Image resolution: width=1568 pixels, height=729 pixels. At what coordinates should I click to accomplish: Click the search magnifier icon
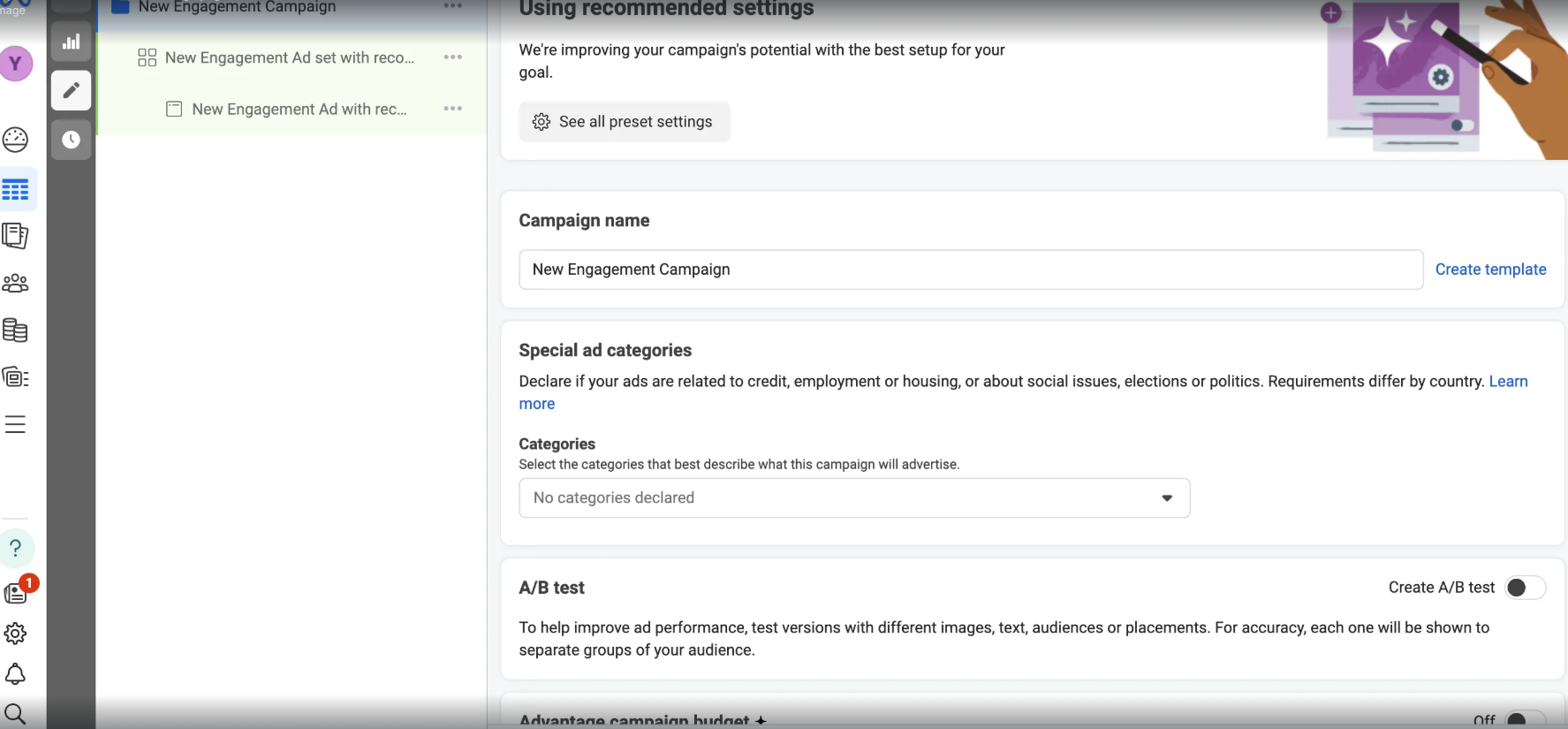tap(16, 713)
